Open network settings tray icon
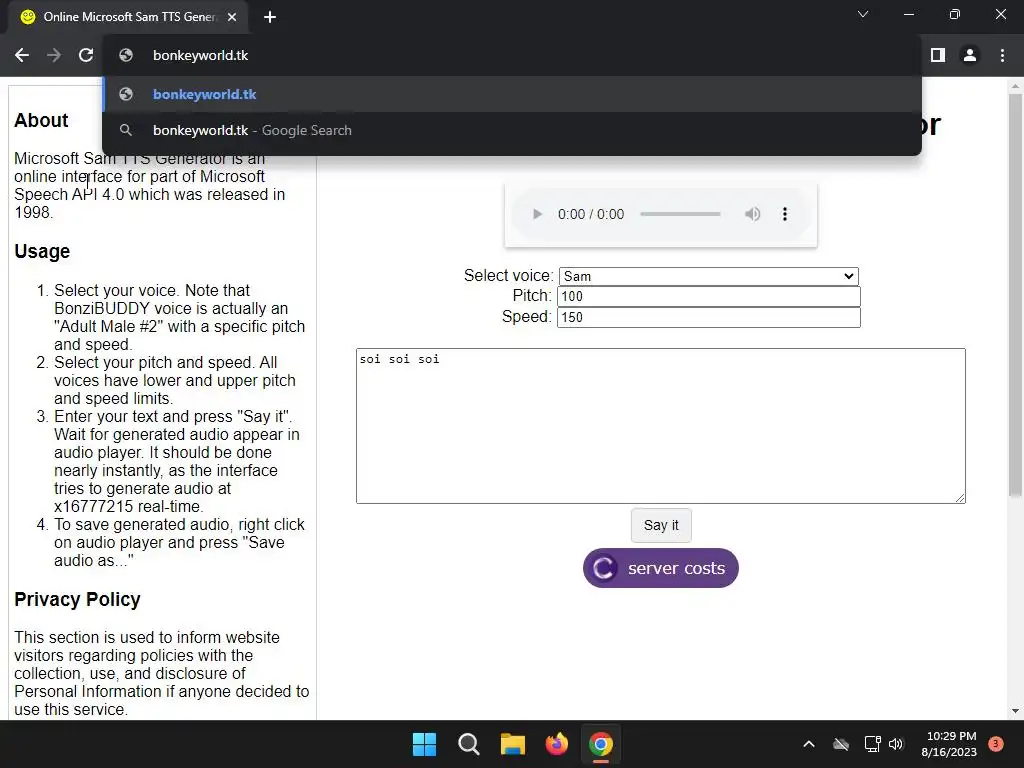 point(872,744)
